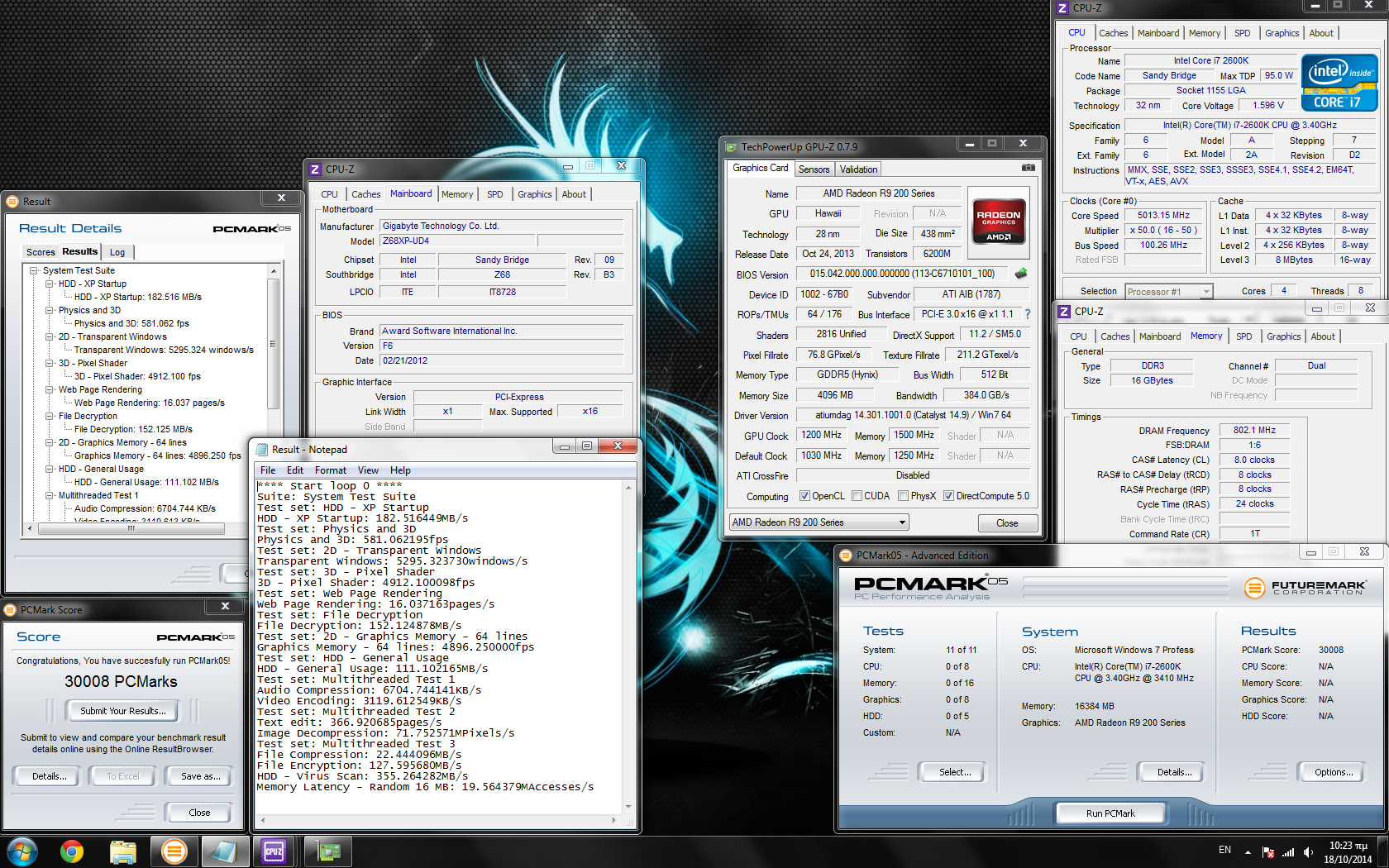The image size is (1389, 868).
Task: Switch to GPU-Z via taskbar graphics card icon
Action: (x=328, y=851)
